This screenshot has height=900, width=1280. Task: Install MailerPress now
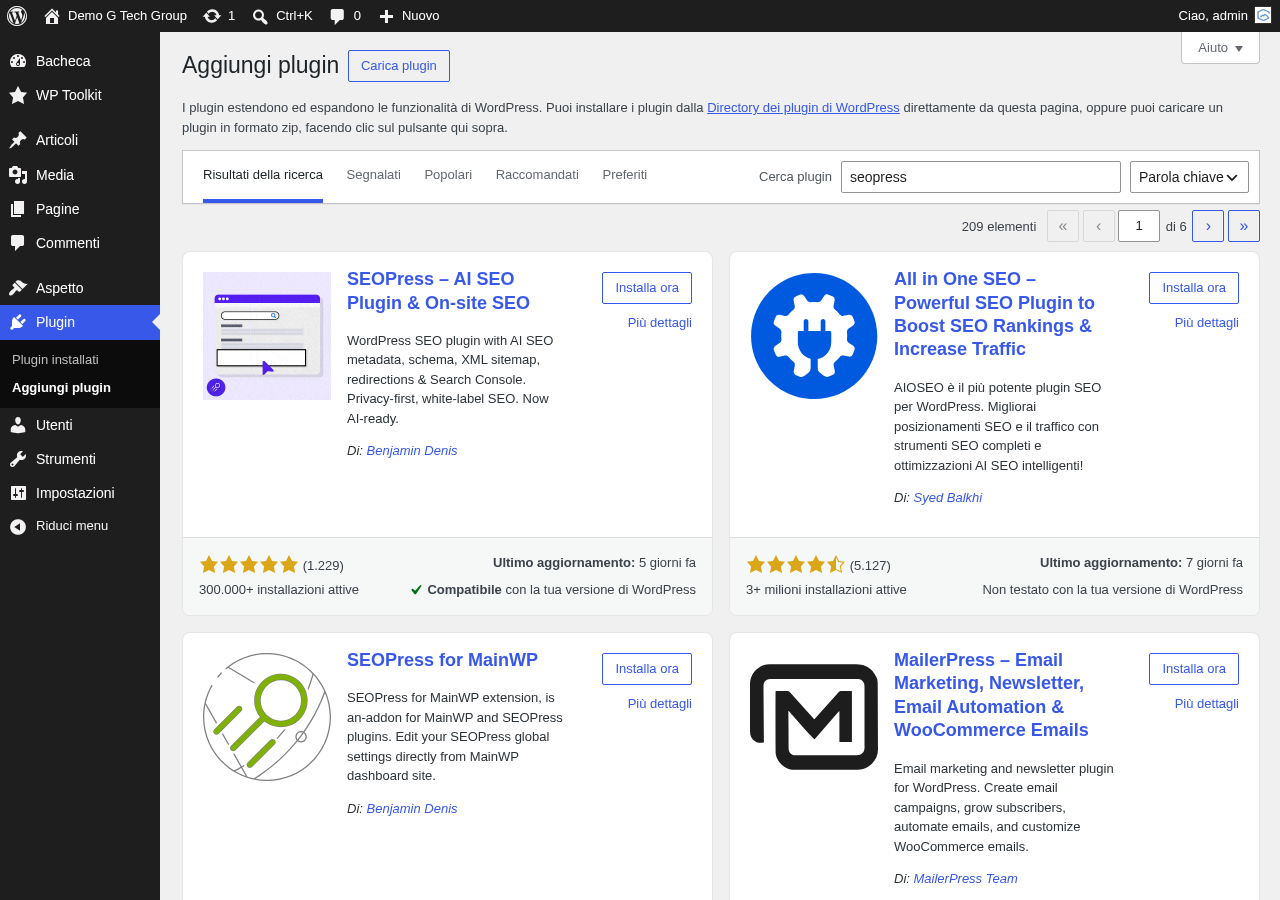(1194, 669)
